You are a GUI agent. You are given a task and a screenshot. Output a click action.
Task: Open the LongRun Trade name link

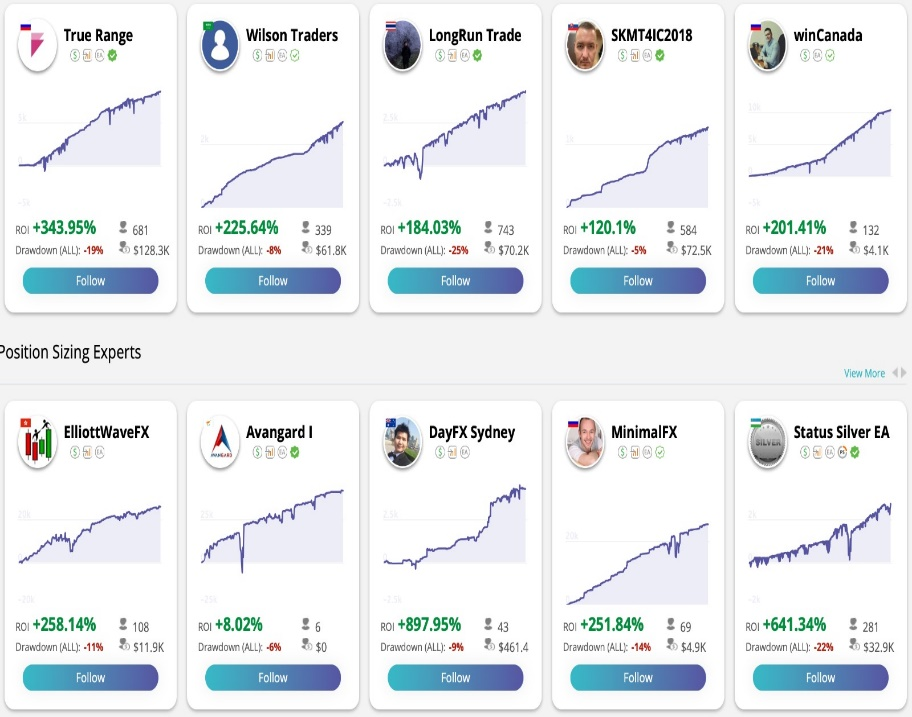click(475, 35)
